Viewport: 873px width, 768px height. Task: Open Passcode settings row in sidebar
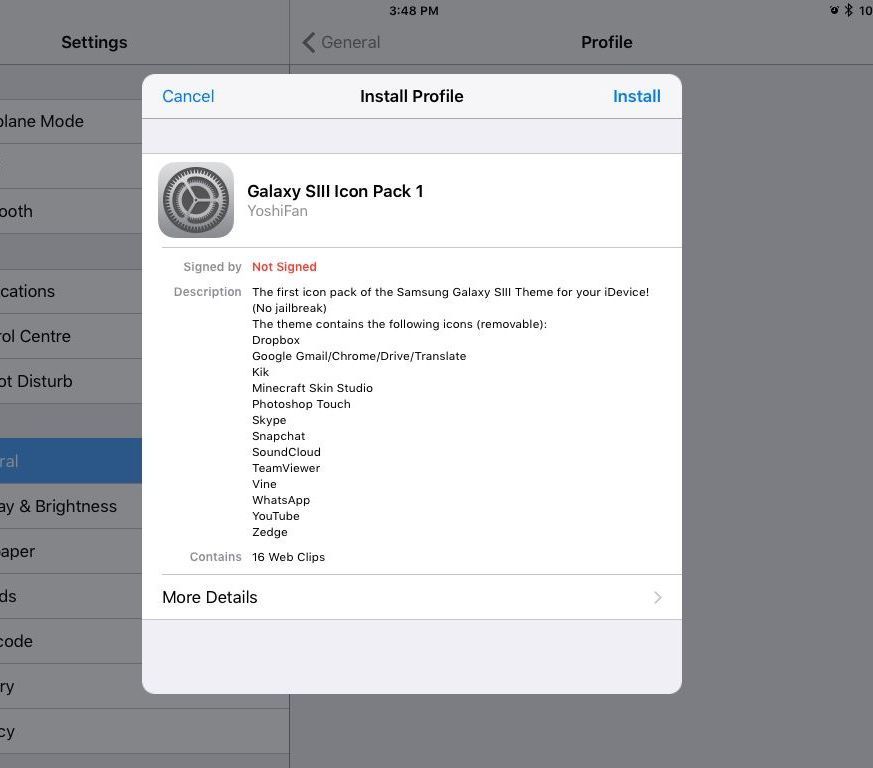point(71,641)
